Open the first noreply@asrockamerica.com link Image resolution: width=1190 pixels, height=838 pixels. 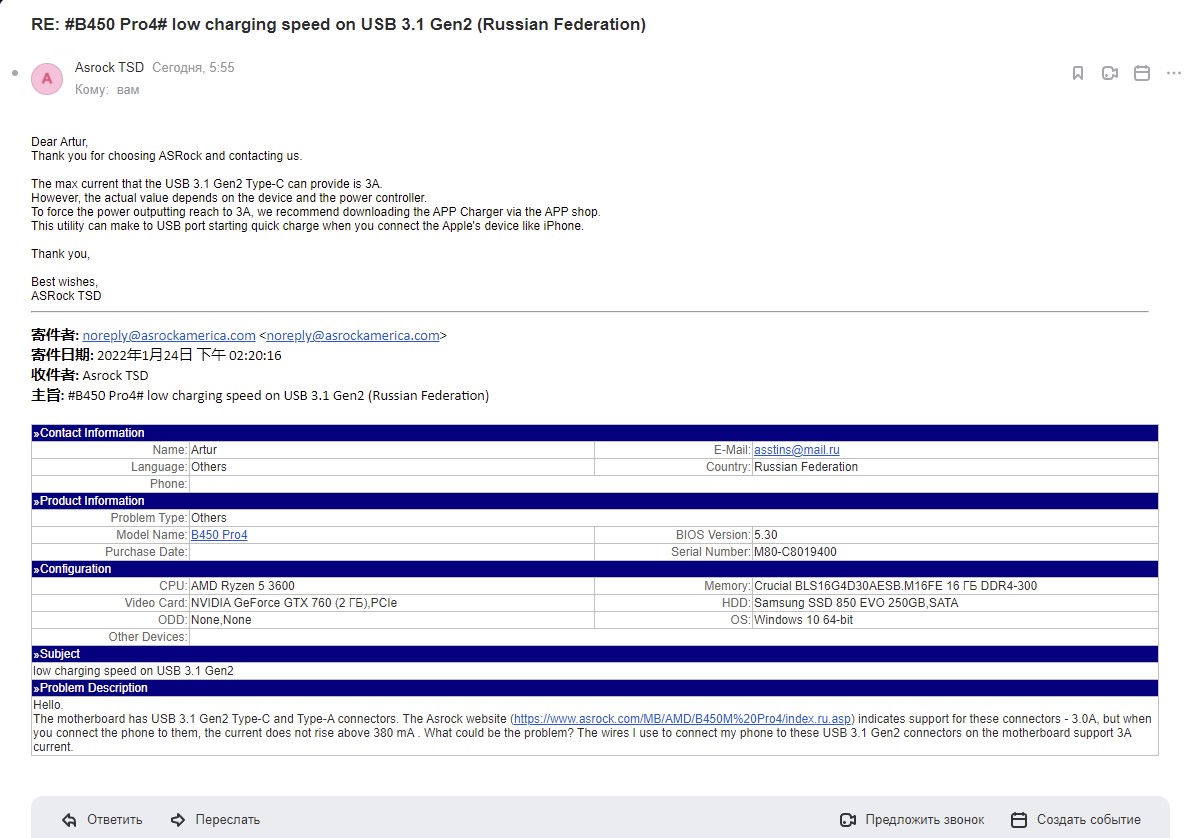coord(168,336)
